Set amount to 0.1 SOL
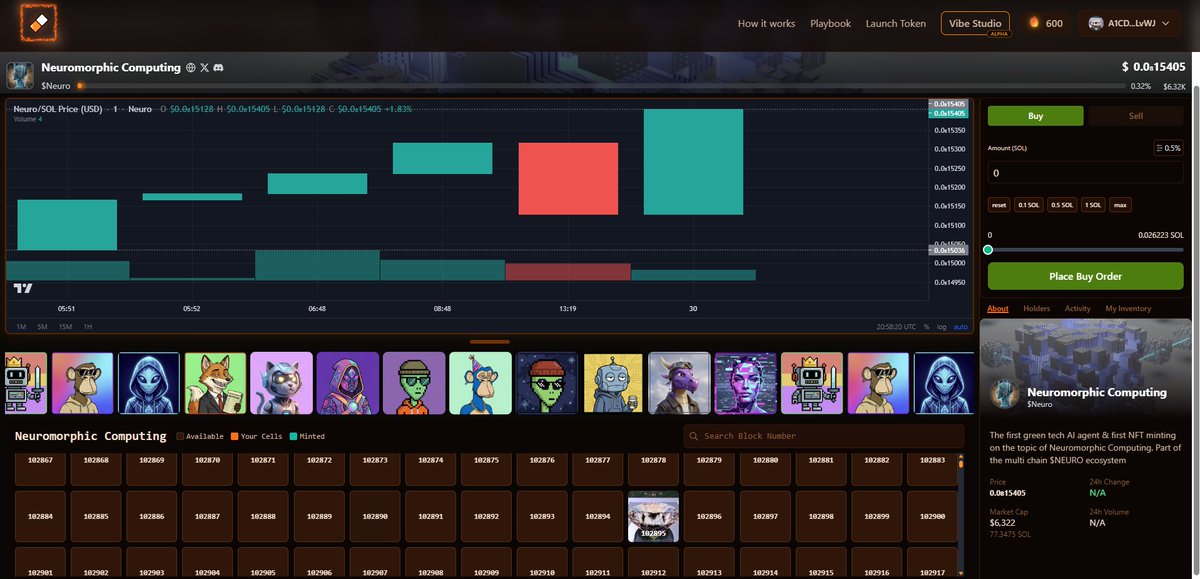This screenshot has width=1200, height=579. pyautogui.click(x=1028, y=205)
